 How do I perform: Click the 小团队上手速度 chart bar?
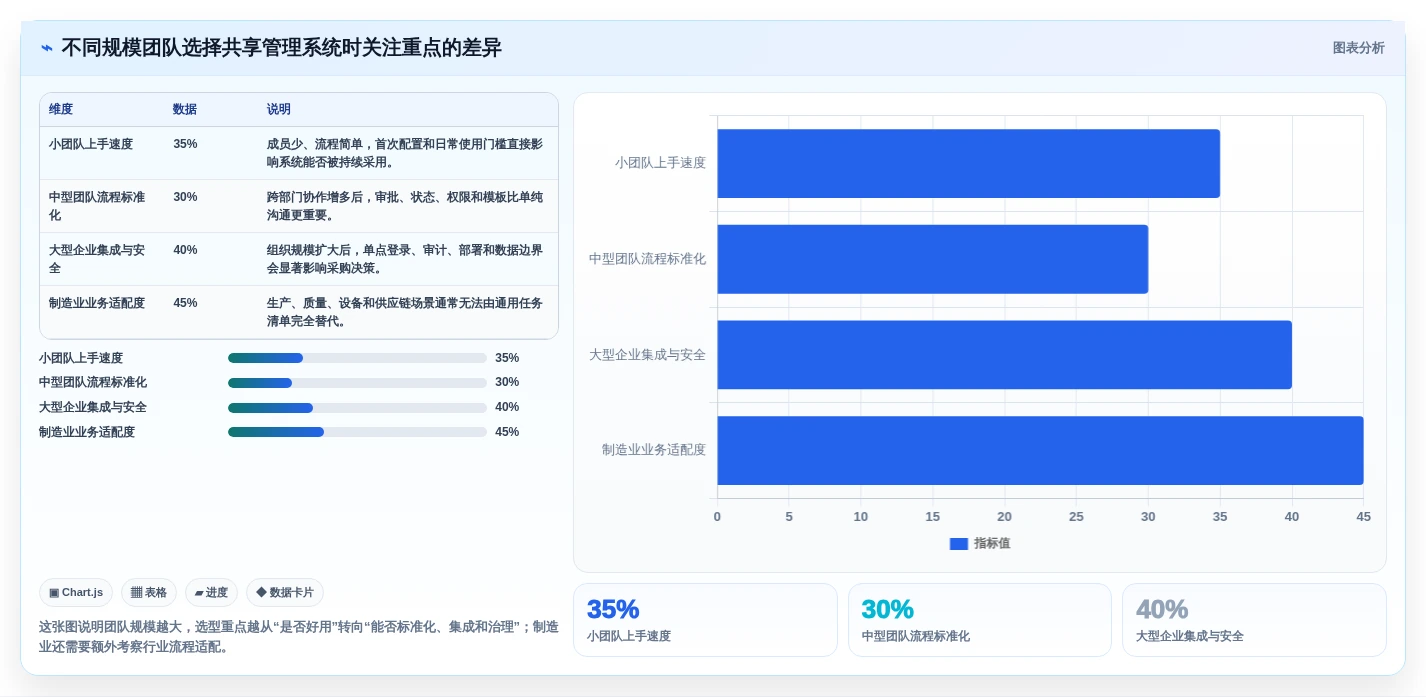(968, 163)
